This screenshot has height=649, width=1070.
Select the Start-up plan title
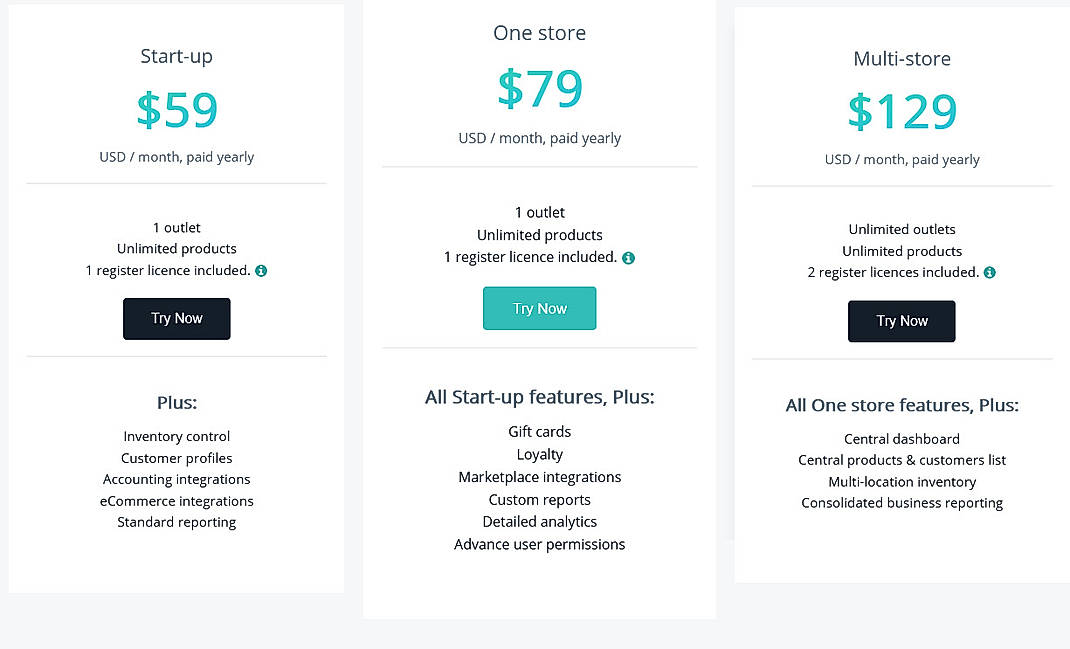point(176,56)
